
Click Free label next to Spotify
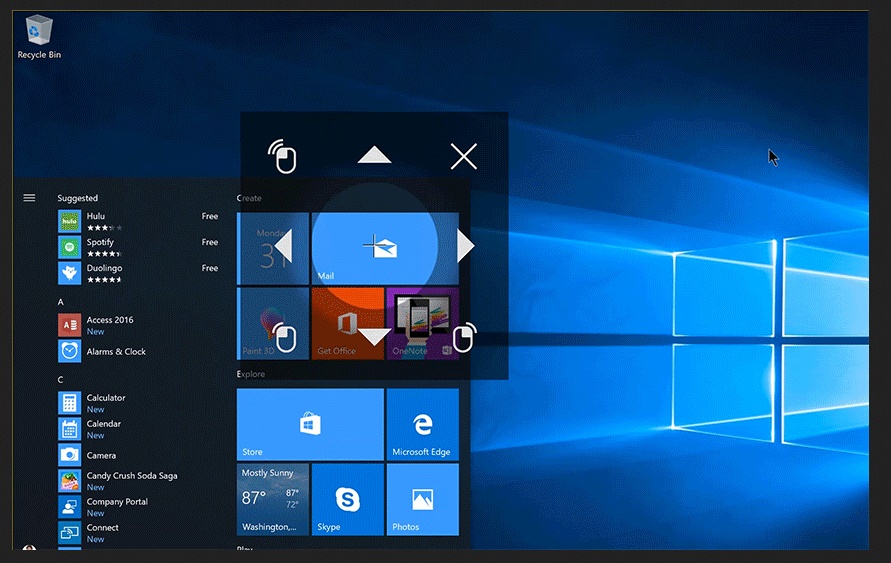coord(210,242)
